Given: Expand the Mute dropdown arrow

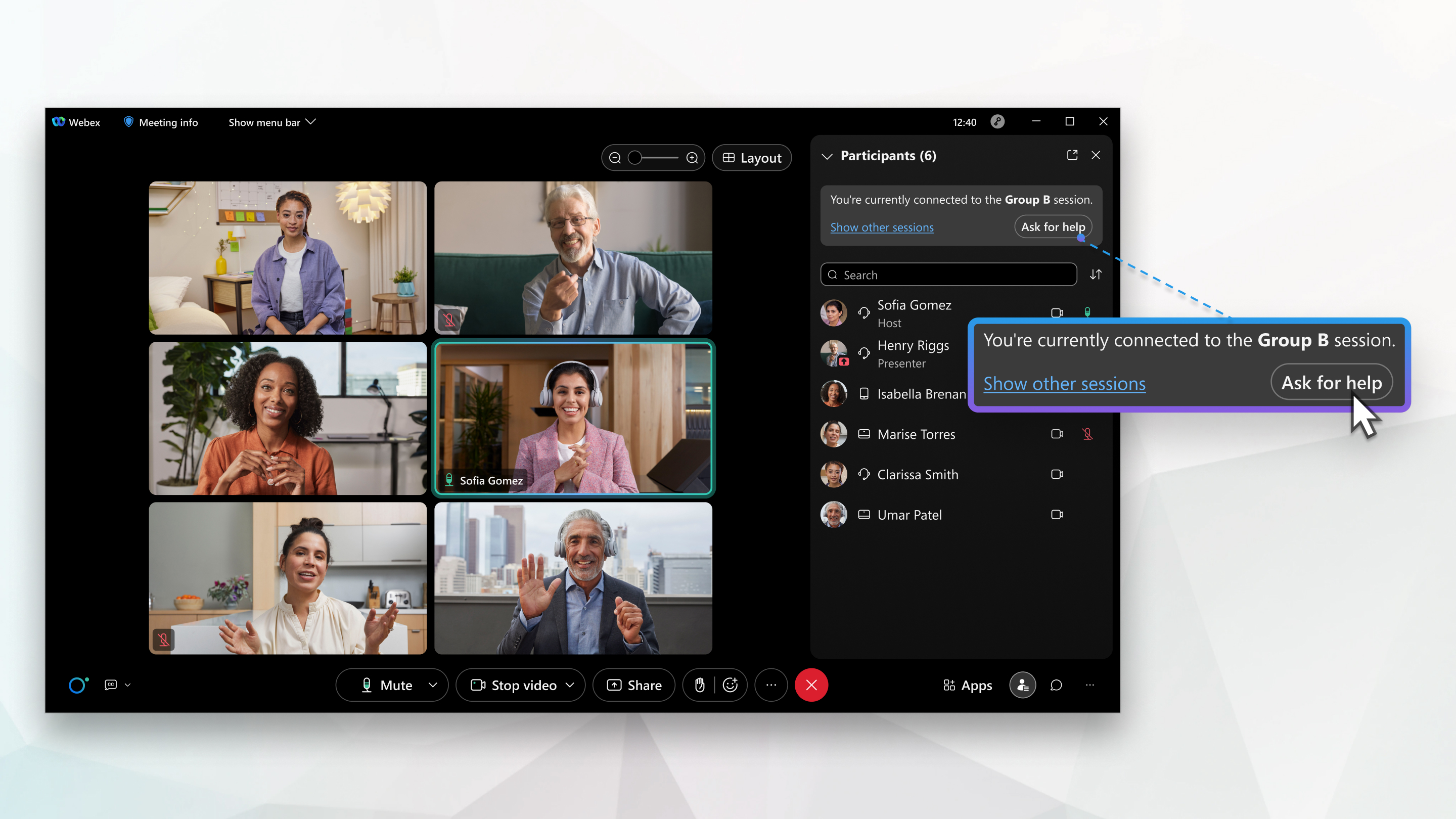Looking at the screenshot, I should coord(433,685).
